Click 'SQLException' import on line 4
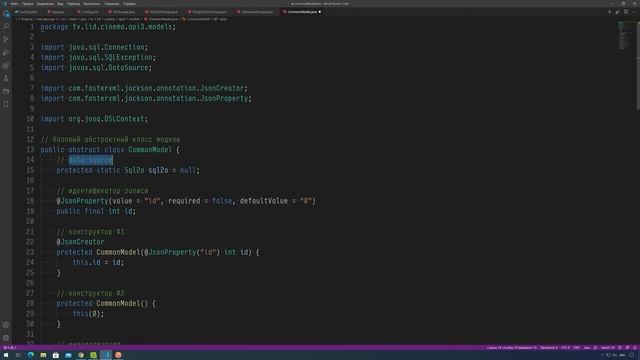 point(128,58)
